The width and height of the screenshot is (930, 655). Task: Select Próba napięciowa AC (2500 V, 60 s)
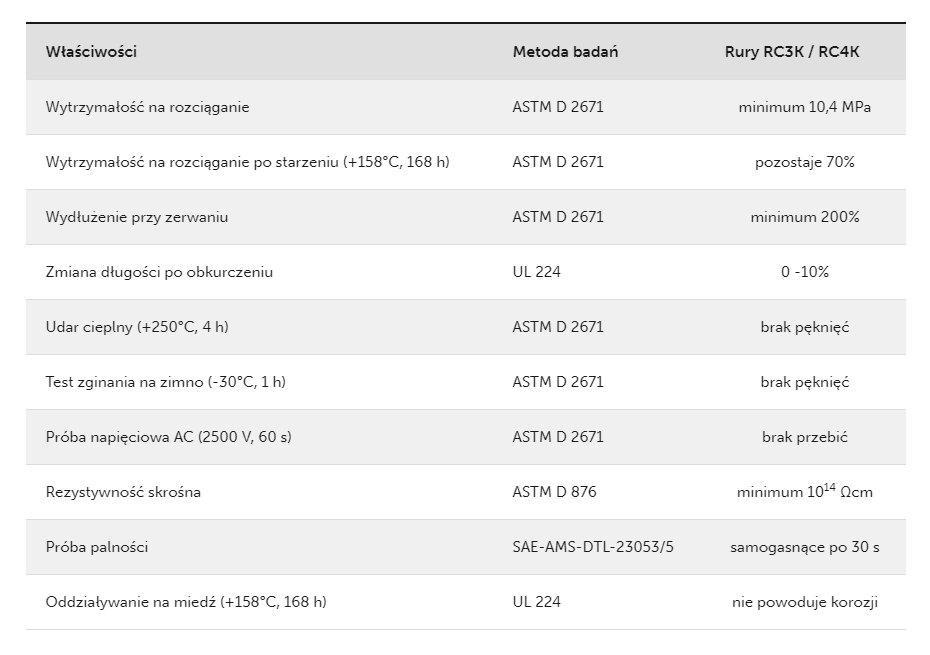click(x=168, y=437)
